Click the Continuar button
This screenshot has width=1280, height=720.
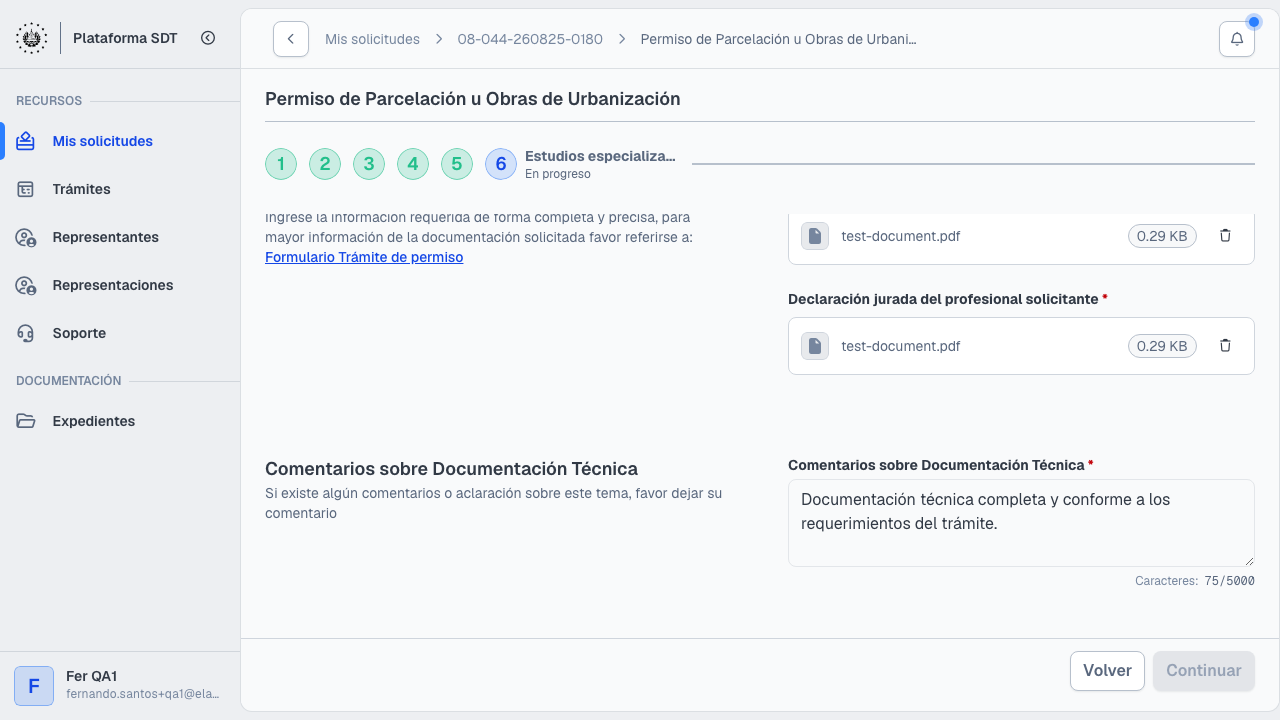[1204, 671]
